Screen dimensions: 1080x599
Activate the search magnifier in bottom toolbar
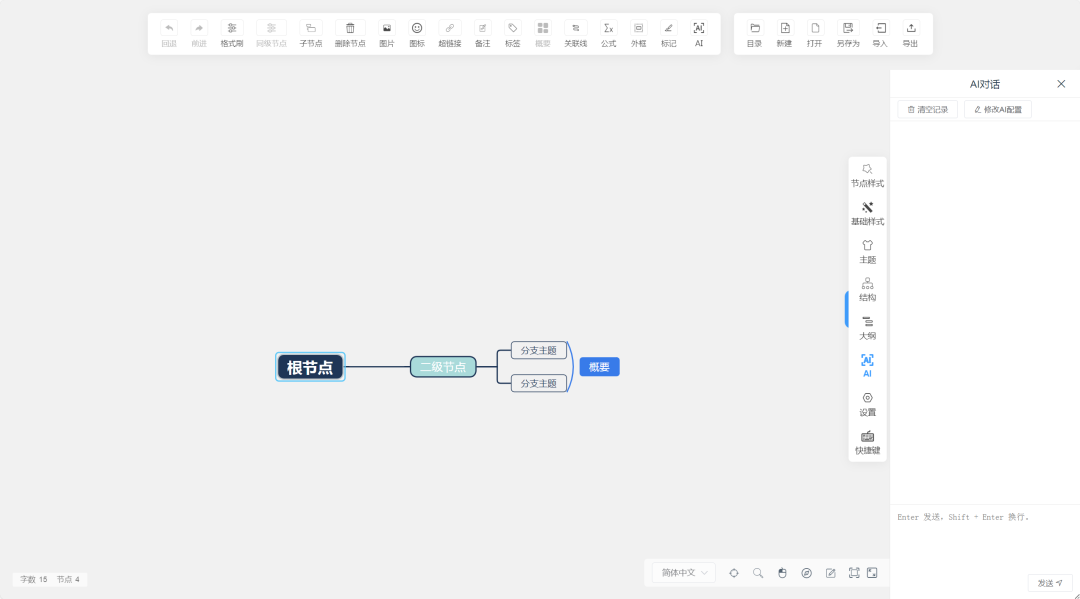(757, 572)
